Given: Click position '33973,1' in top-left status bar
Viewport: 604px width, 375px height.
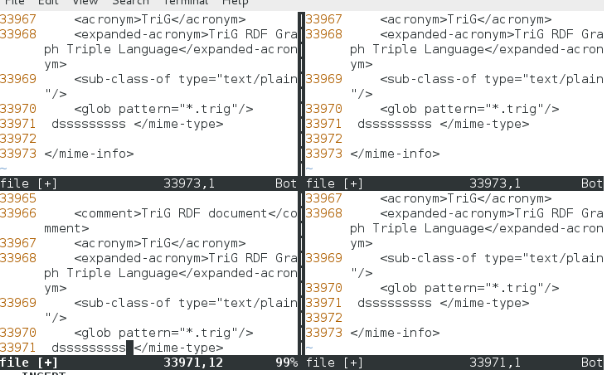Looking at the screenshot, I should tap(189, 184).
